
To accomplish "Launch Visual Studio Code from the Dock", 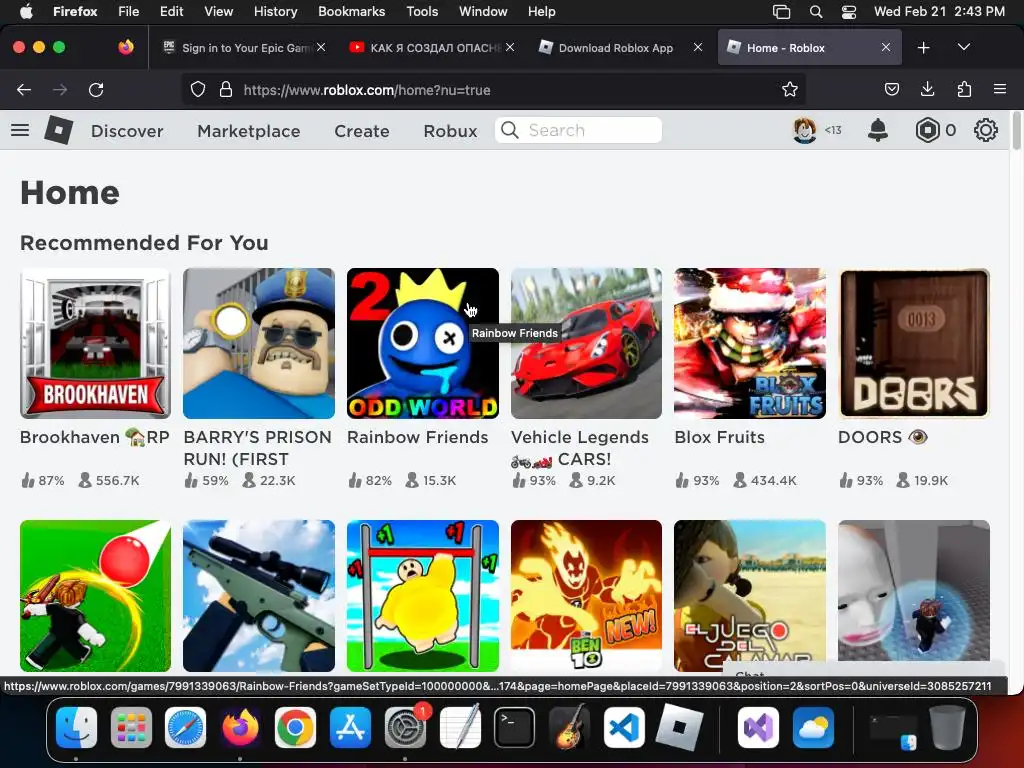I will click(x=624, y=727).
